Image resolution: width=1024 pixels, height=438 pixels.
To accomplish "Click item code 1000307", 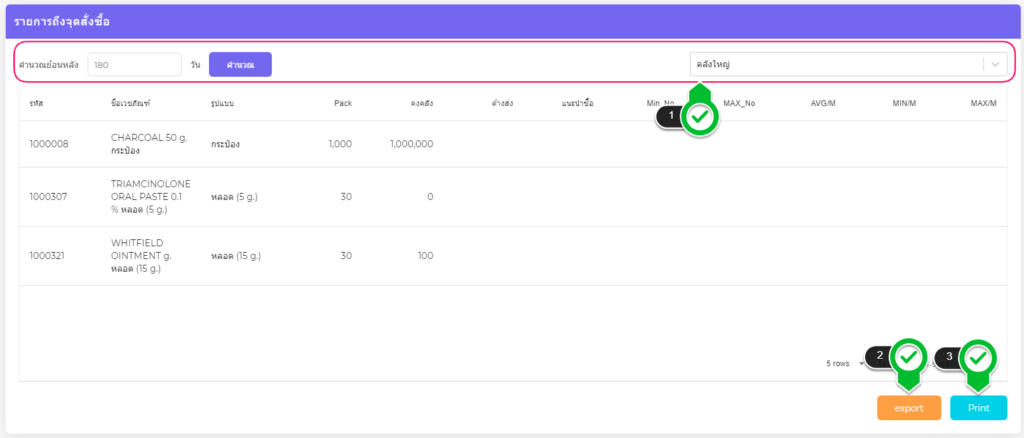I will pos(49,196).
